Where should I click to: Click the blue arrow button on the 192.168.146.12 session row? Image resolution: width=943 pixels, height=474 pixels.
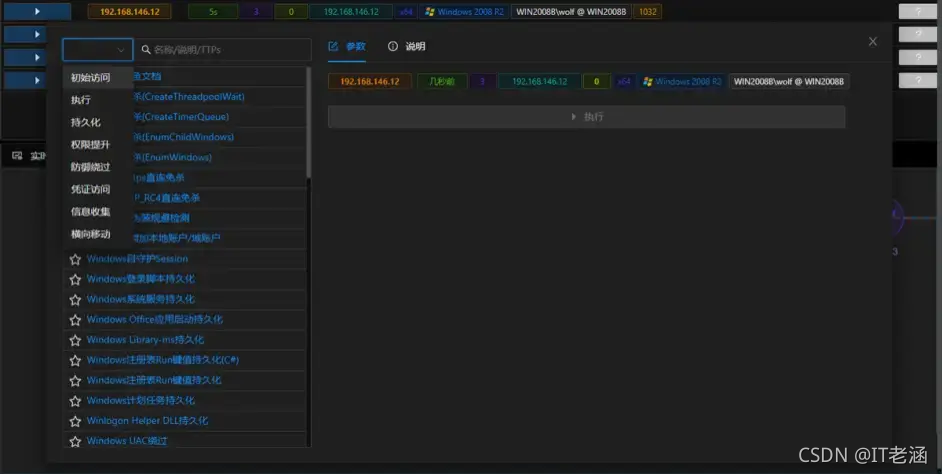37,11
